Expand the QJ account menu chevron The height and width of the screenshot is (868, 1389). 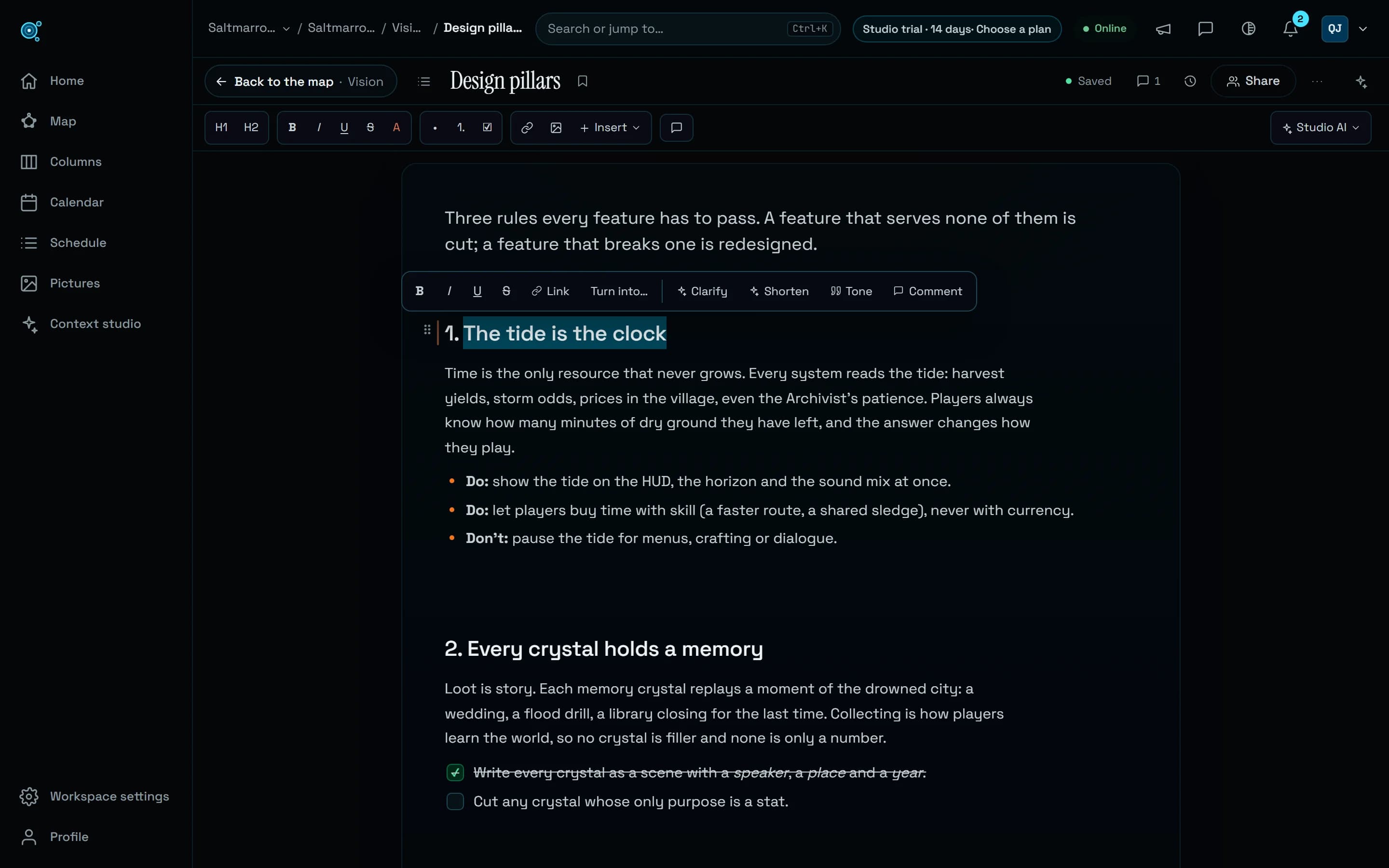1363,29
